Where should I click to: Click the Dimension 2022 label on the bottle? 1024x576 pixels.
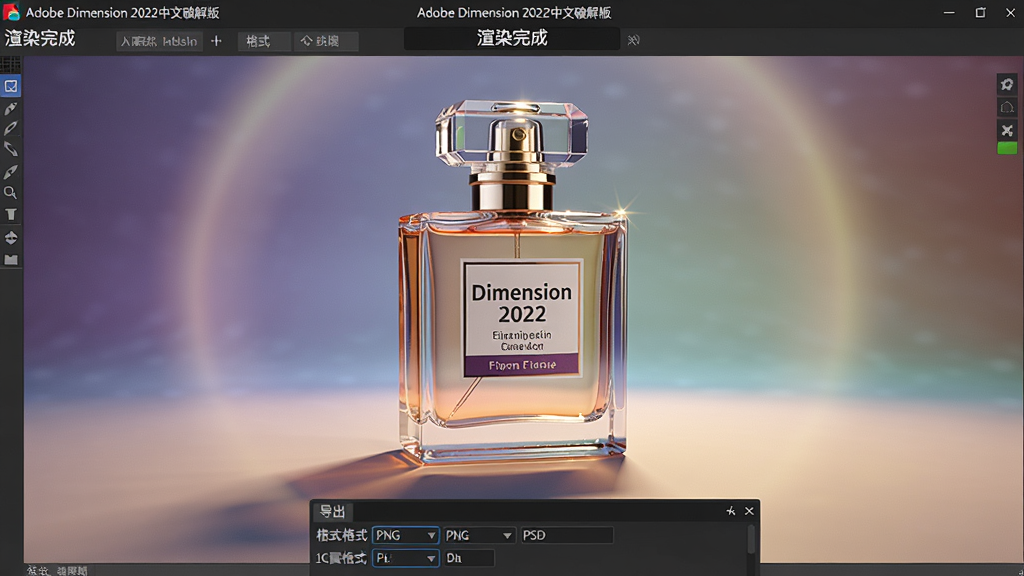(x=522, y=303)
